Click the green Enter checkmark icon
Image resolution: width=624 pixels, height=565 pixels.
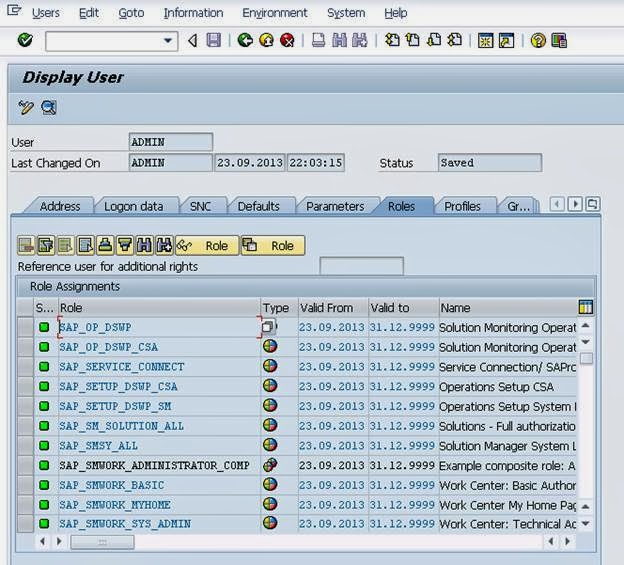pyautogui.click(x=25, y=40)
